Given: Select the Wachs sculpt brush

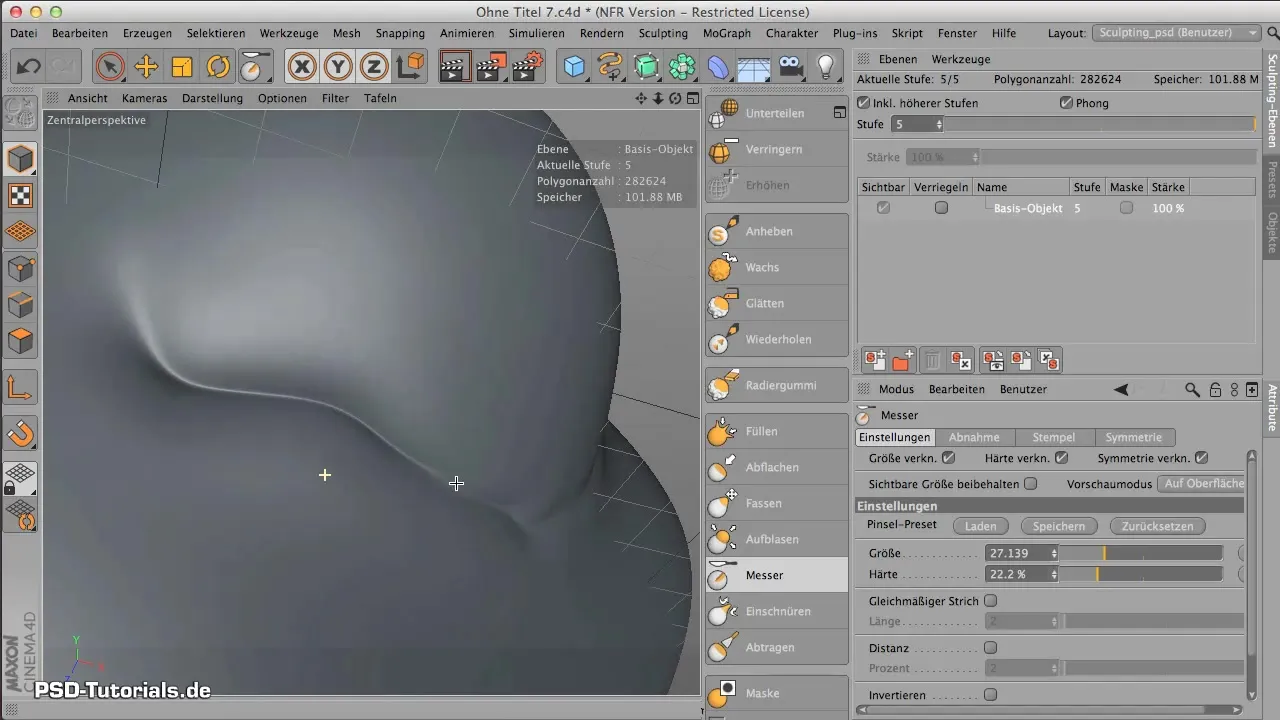Looking at the screenshot, I should 776,267.
